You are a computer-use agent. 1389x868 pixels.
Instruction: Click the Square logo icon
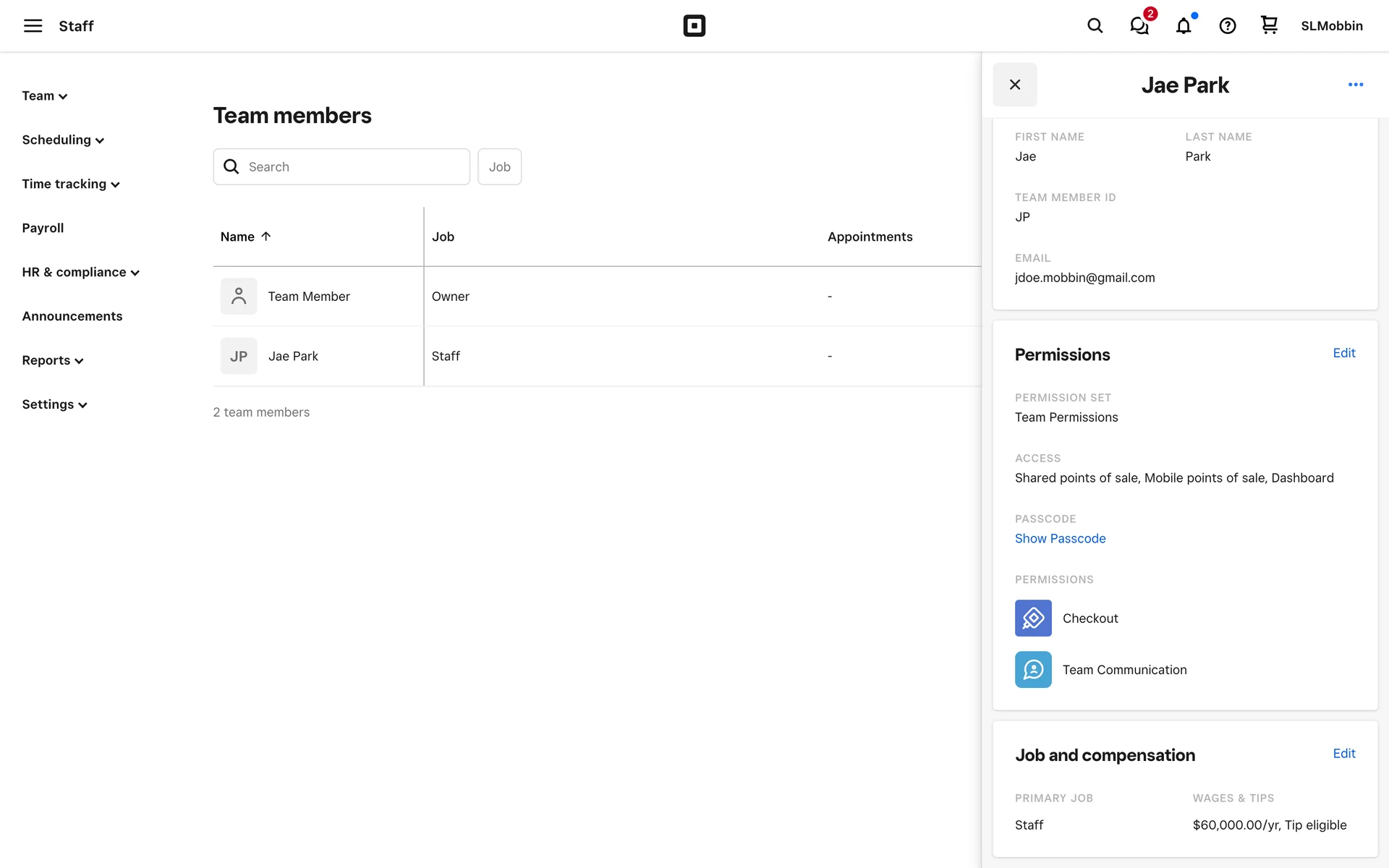[x=694, y=26]
